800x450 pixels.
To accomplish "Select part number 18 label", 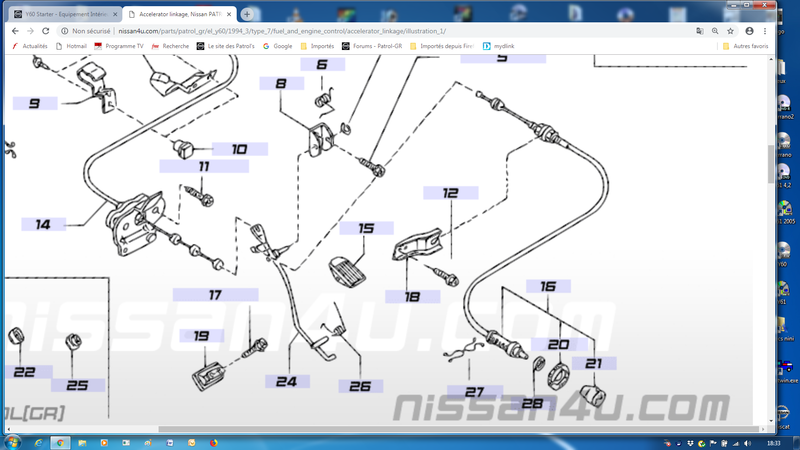I will 412,297.
